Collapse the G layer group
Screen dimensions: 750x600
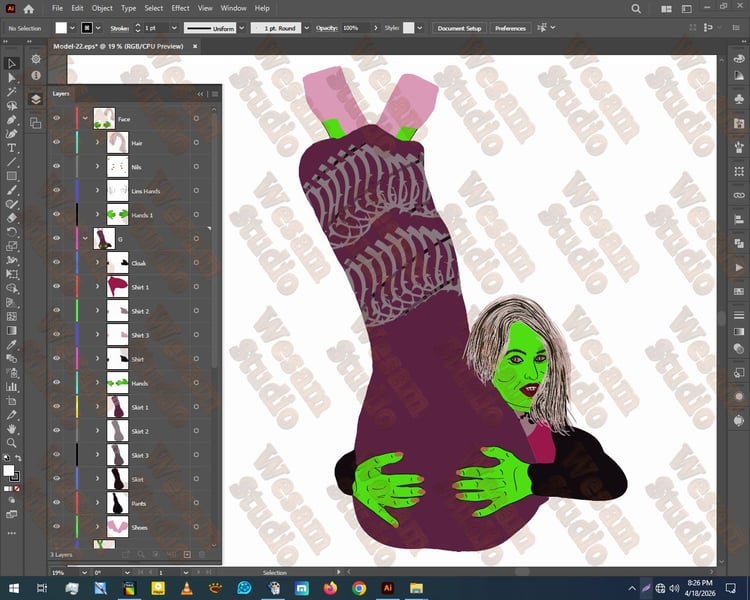click(85, 238)
